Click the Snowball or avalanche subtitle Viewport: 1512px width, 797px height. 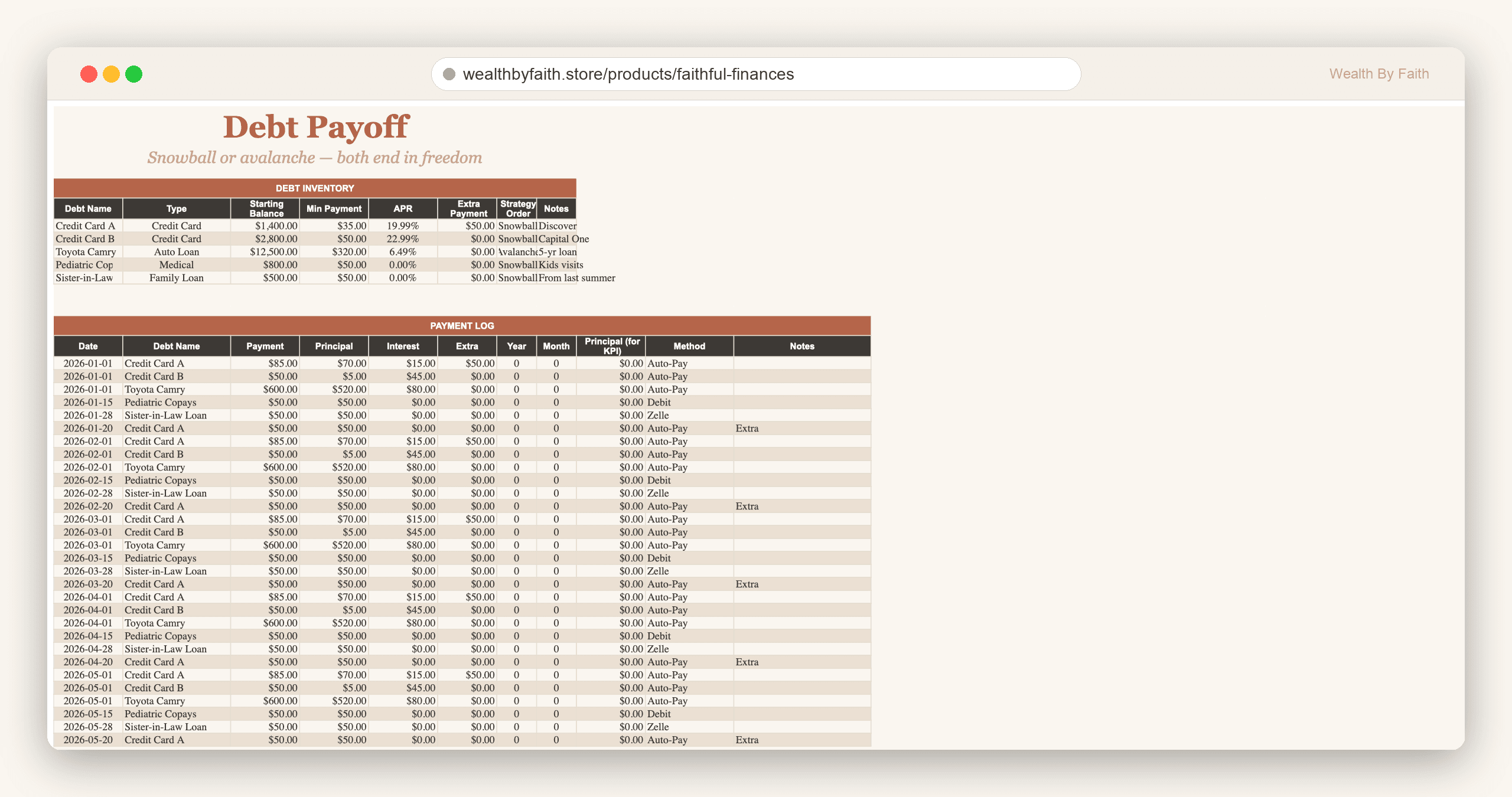point(315,158)
